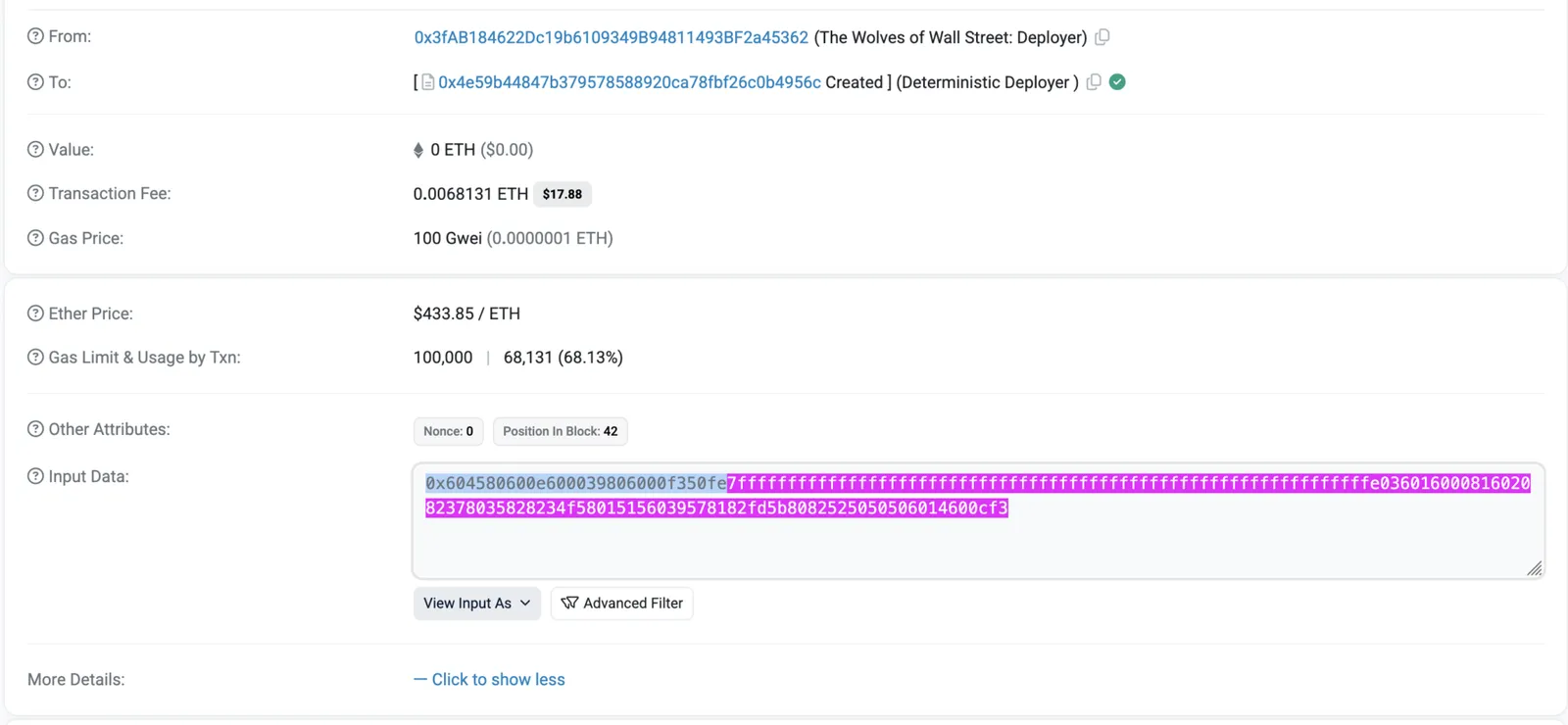Copy the From address icon
This screenshot has height=725, width=1568.
click(1102, 37)
